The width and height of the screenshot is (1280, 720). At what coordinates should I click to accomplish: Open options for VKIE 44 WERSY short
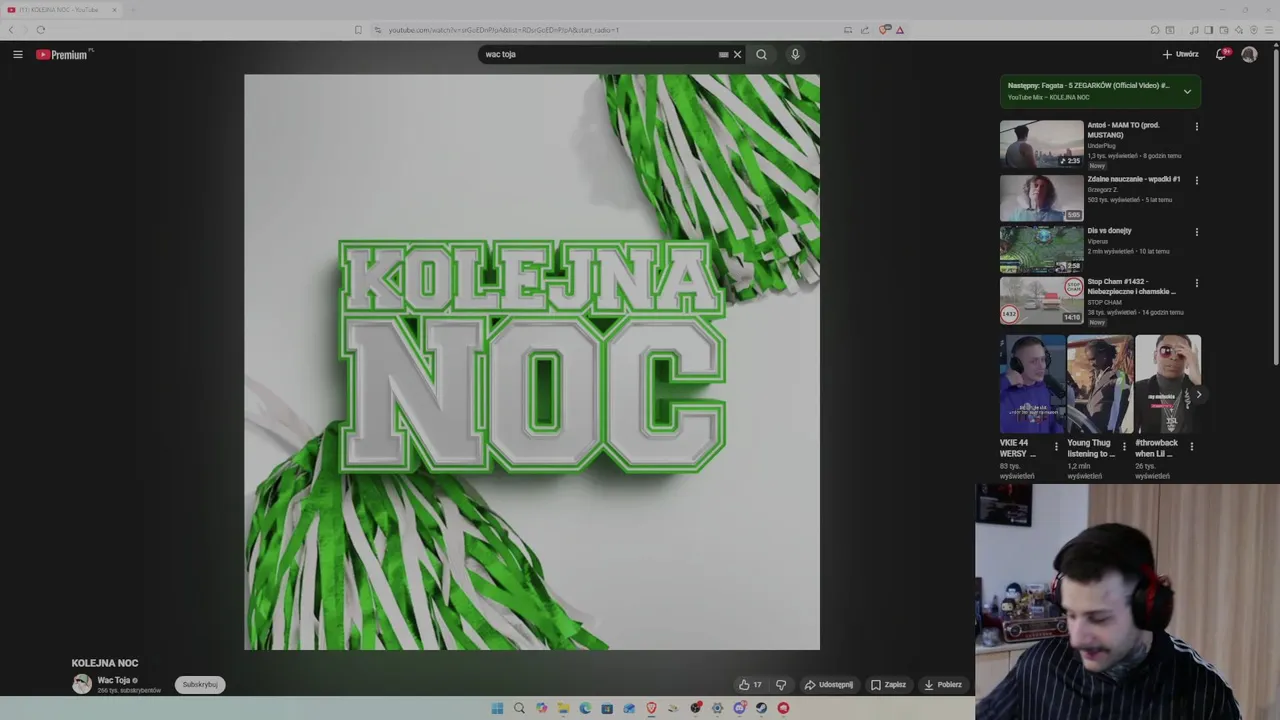[x=1056, y=446]
